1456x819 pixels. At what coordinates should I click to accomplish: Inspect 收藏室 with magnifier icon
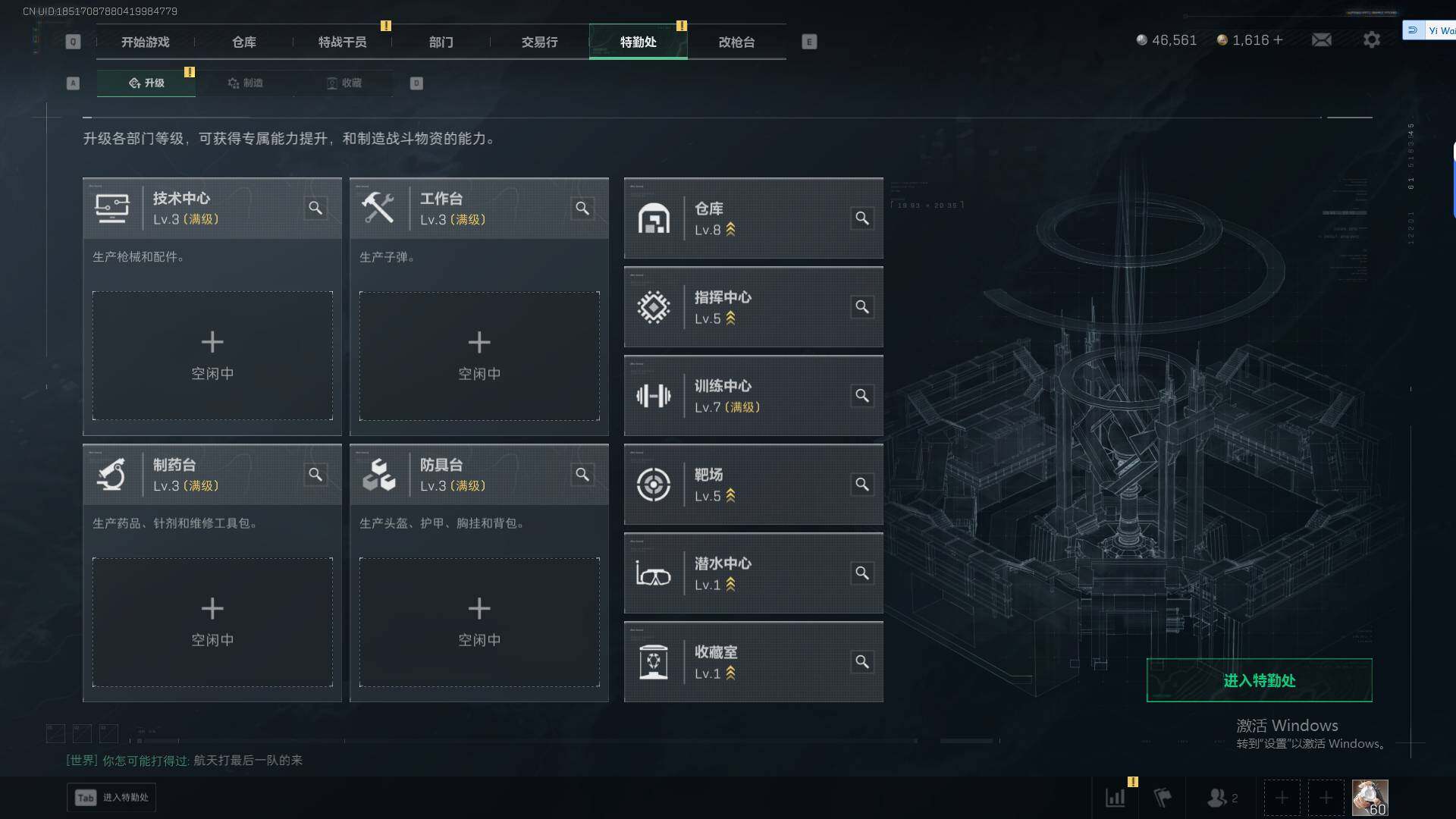point(862,662)
